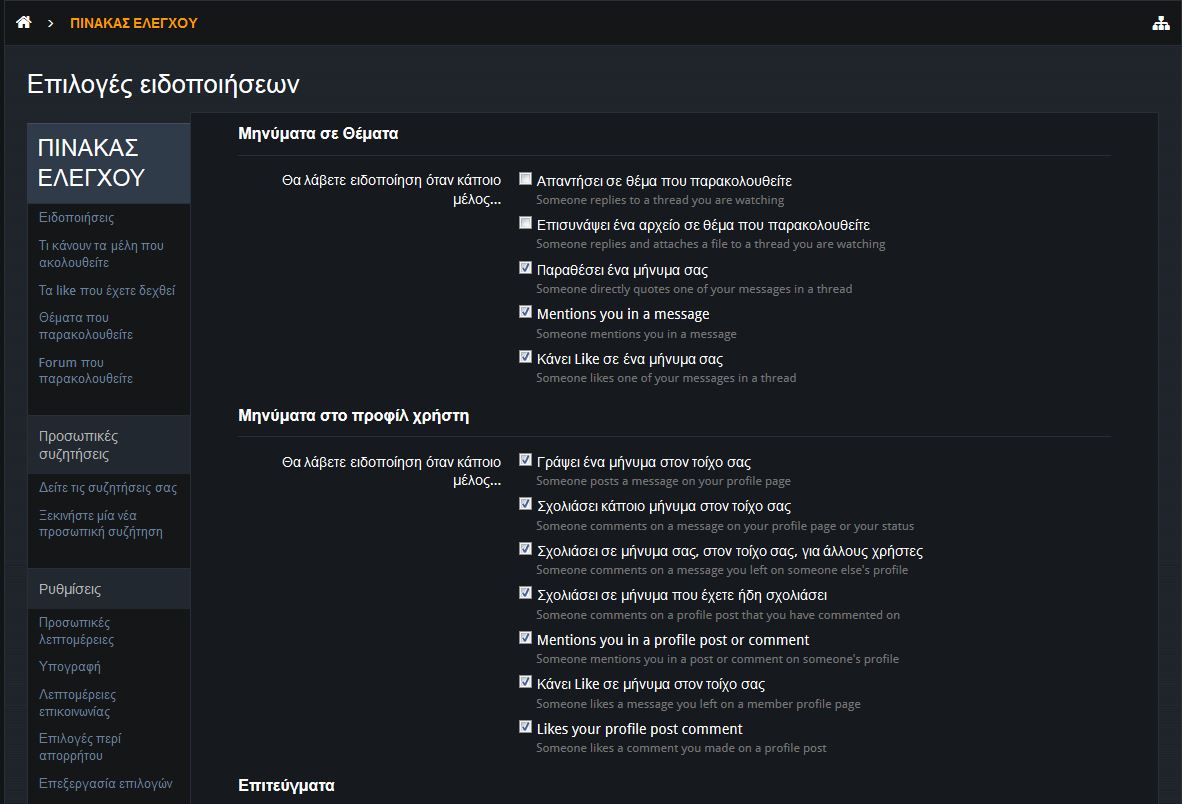Screen dimensions: 1182x804
Task: Uncheck 'Γράψει ένα μήνυμα στον τοίχο σας'
Action: tap(525, 460)
